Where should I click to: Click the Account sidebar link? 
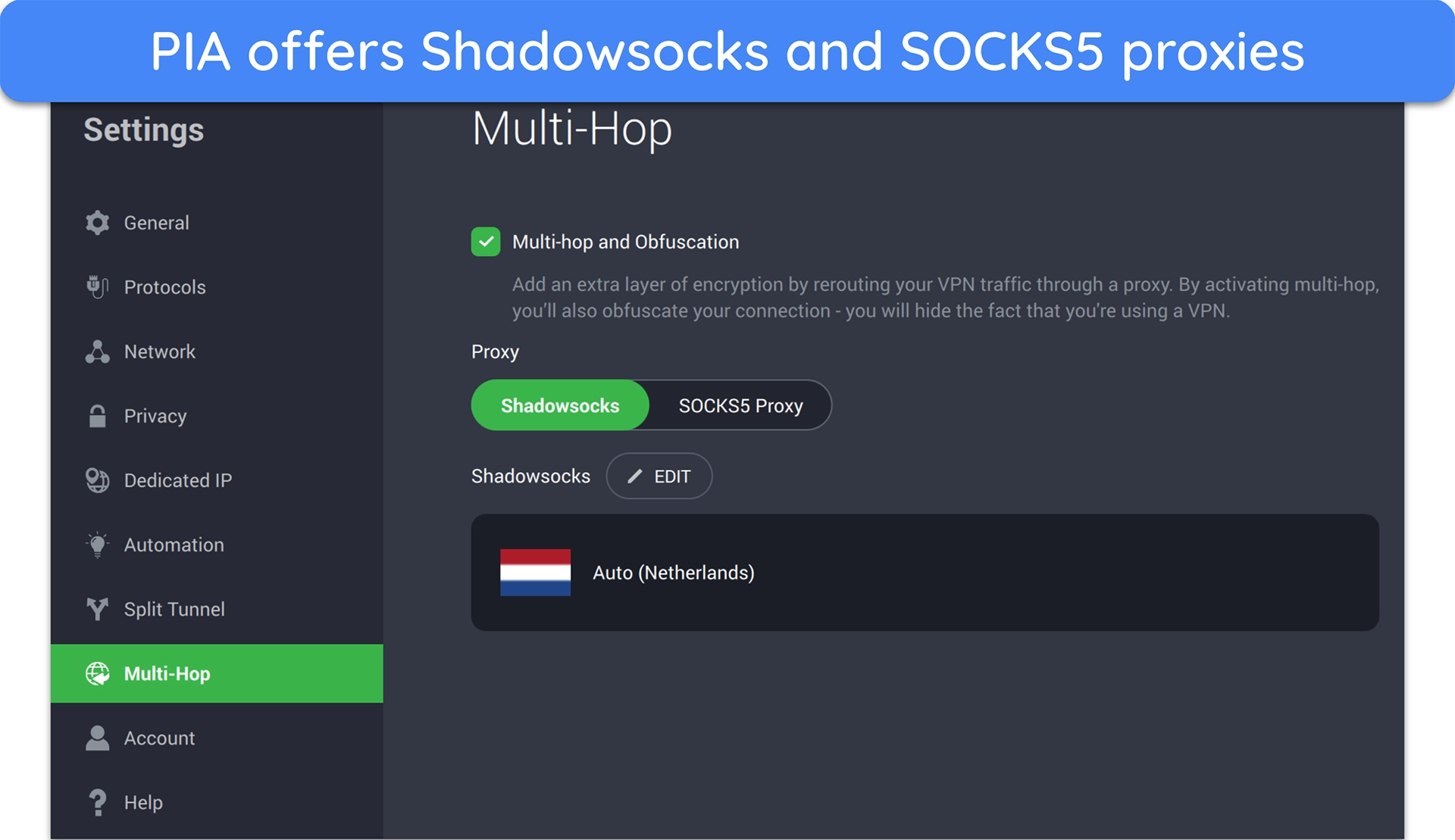pos(159,738)
